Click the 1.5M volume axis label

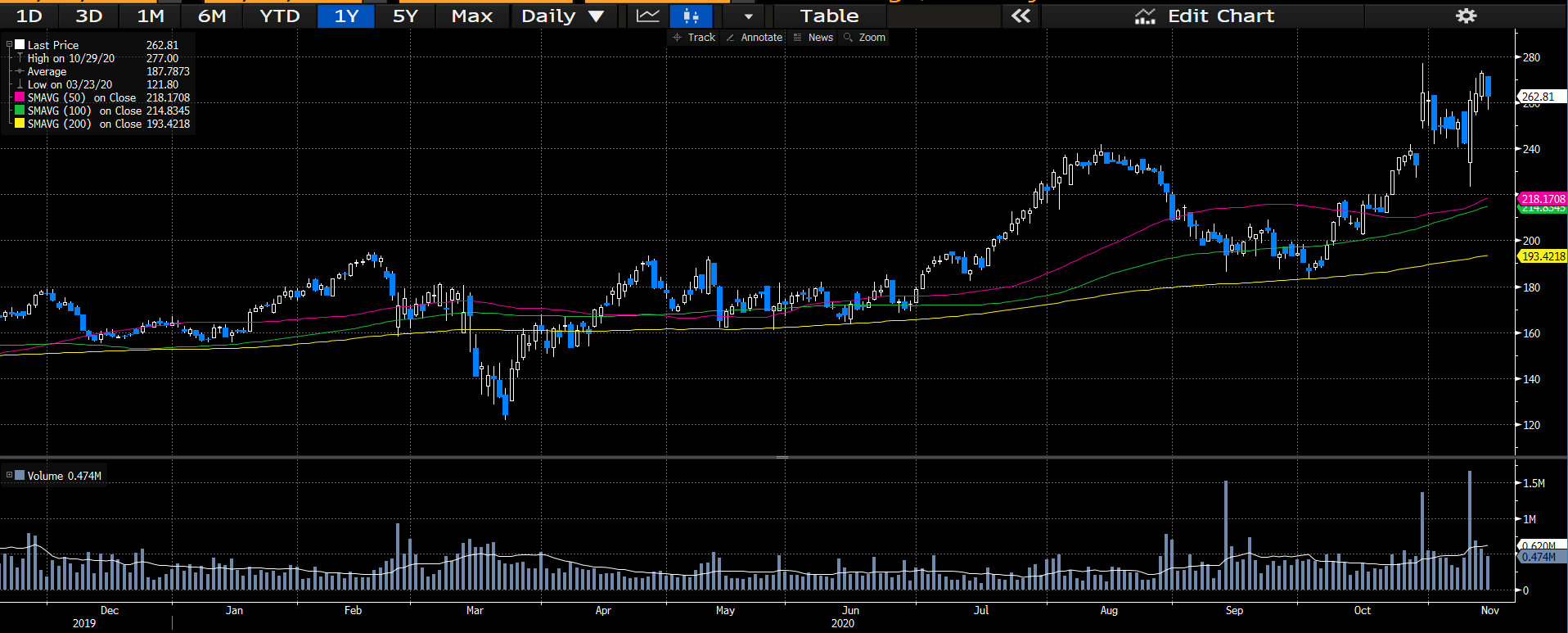pyautogui.click(x=1534, y=483)
